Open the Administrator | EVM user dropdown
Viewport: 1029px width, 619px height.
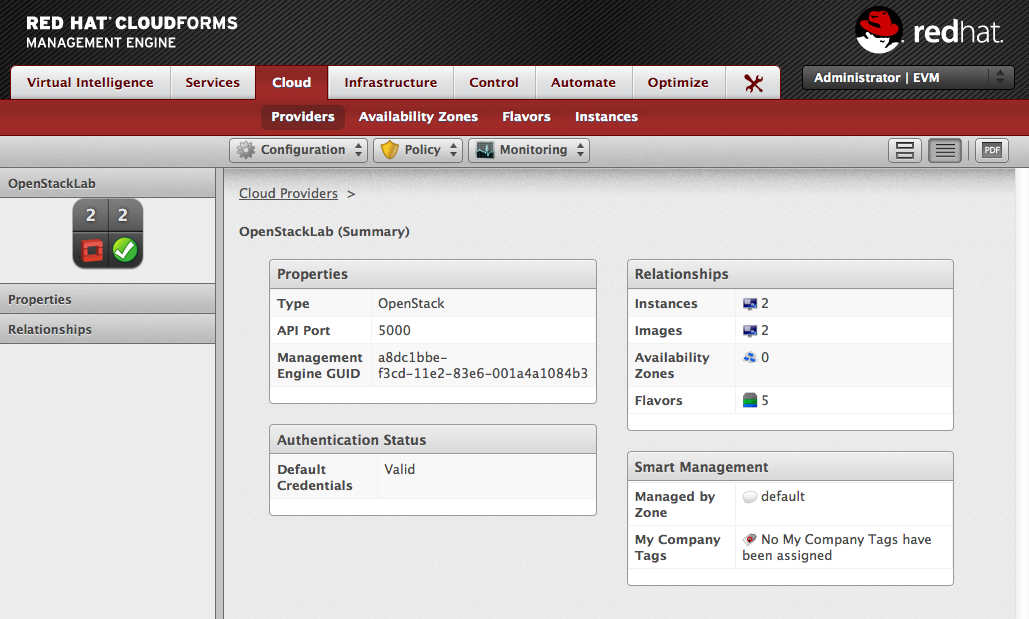coord(908,78)
